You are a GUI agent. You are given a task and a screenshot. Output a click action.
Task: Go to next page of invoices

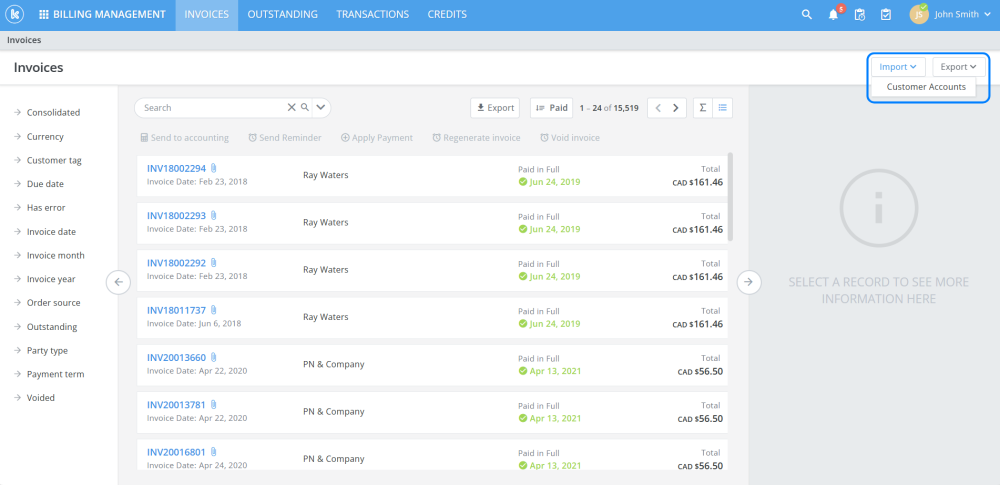click(676, 108)
